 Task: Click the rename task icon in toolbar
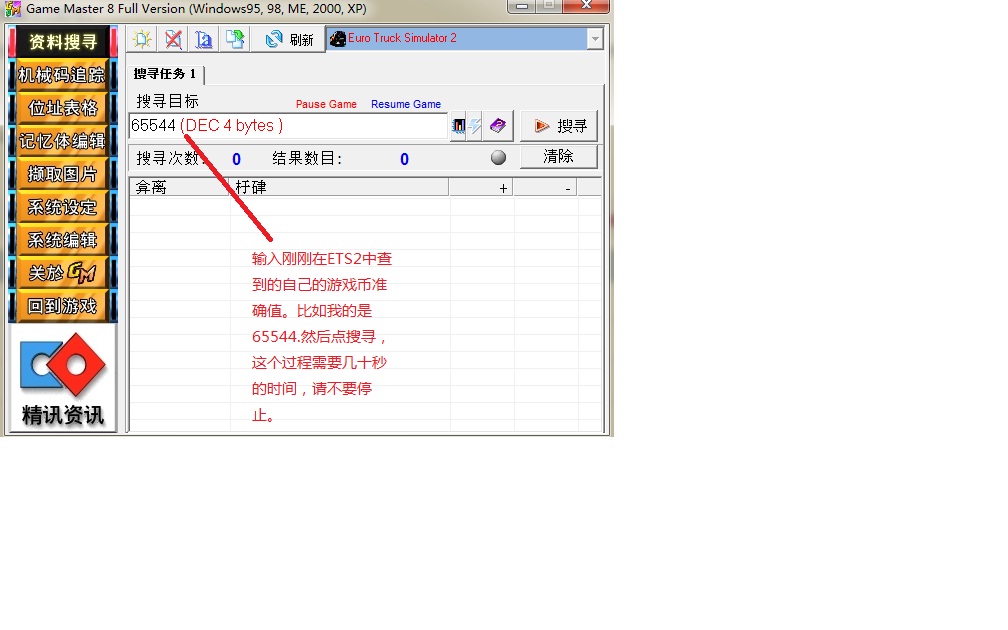click(x=204, y=39)
